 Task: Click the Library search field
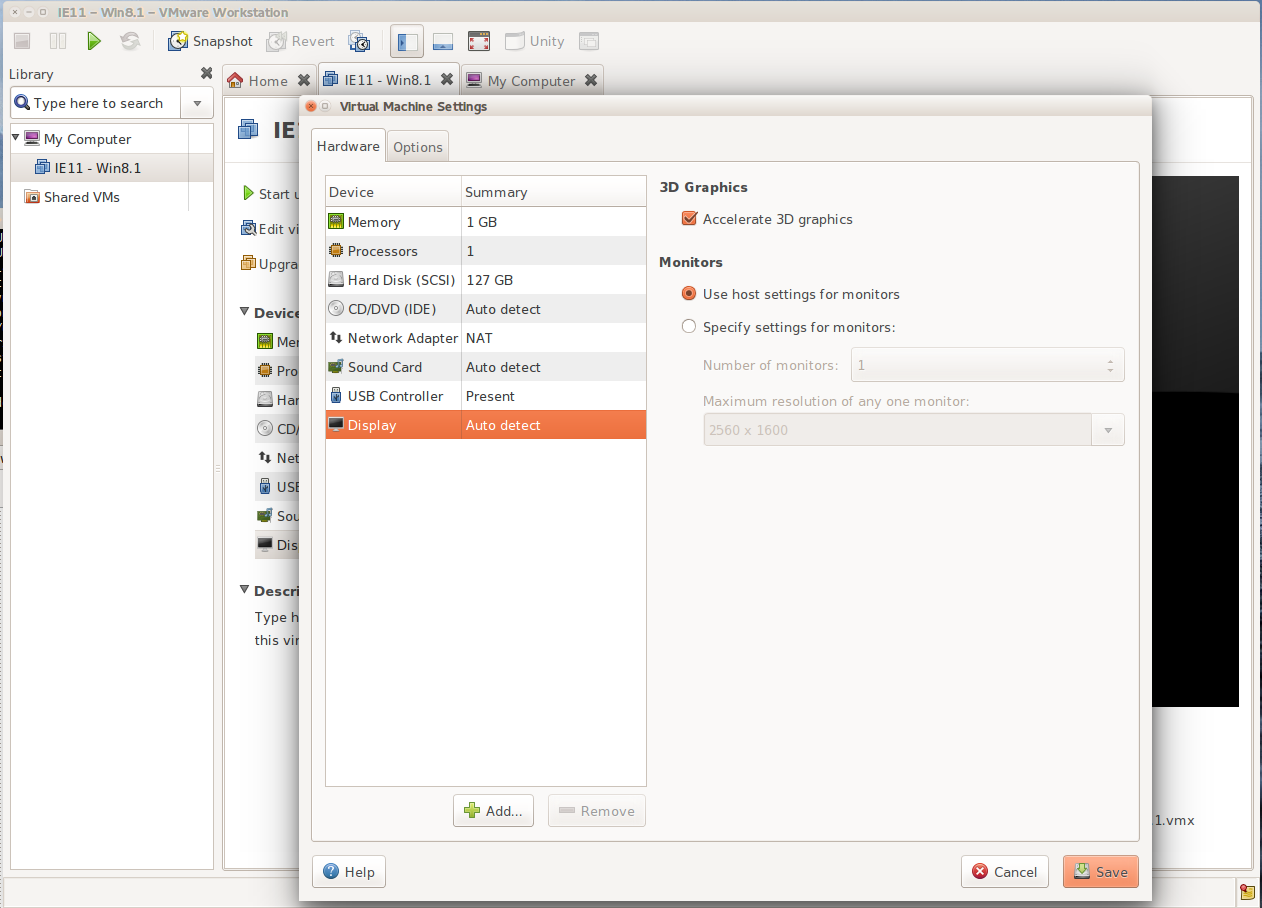tap(95, 103)
